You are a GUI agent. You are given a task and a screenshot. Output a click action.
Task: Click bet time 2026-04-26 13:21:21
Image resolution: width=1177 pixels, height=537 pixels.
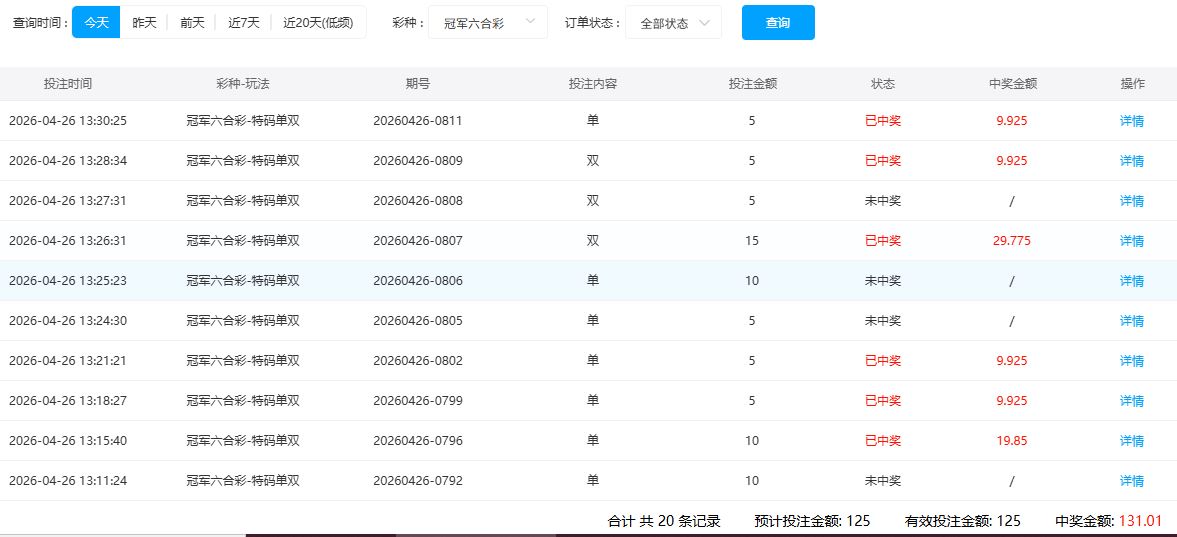68,361
